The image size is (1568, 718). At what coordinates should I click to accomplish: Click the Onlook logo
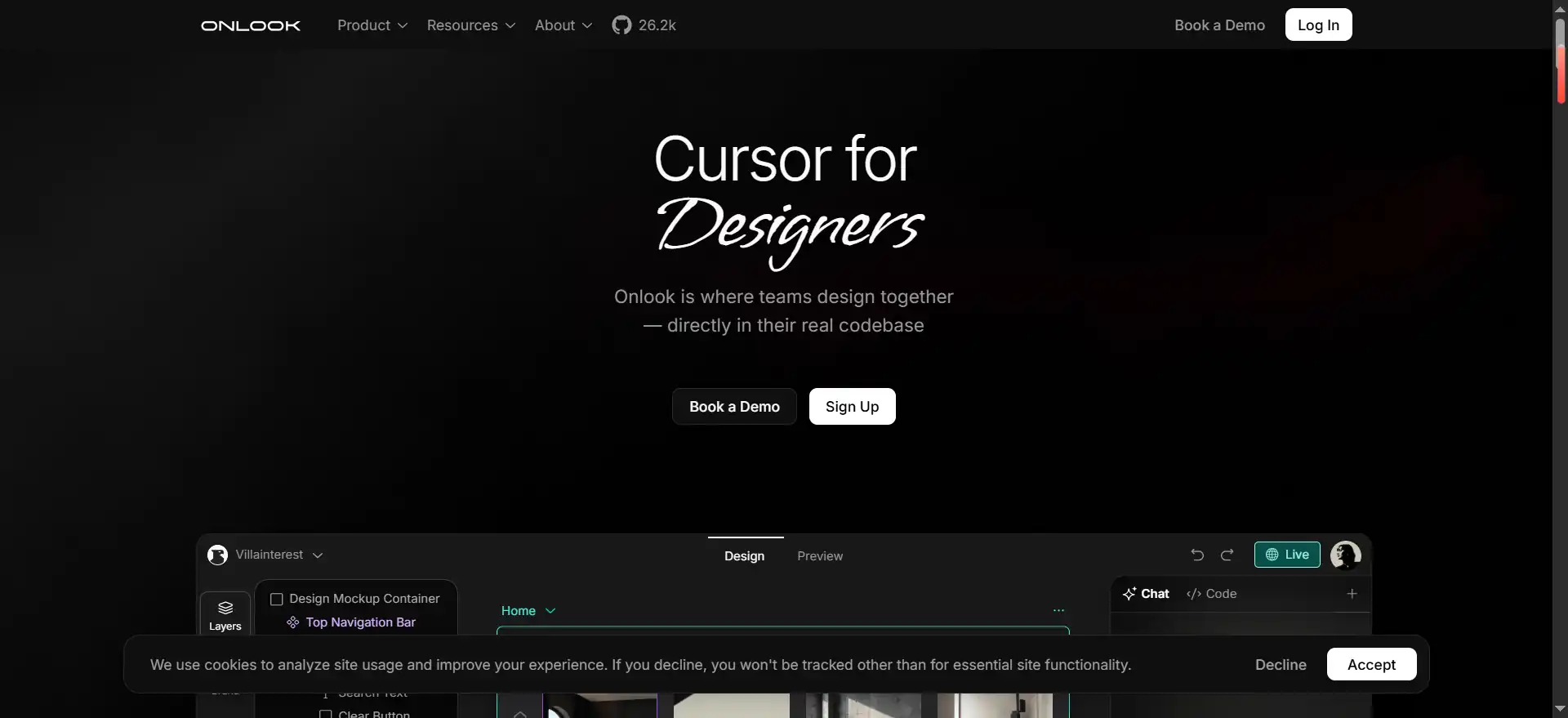click(x=251, y=25)
